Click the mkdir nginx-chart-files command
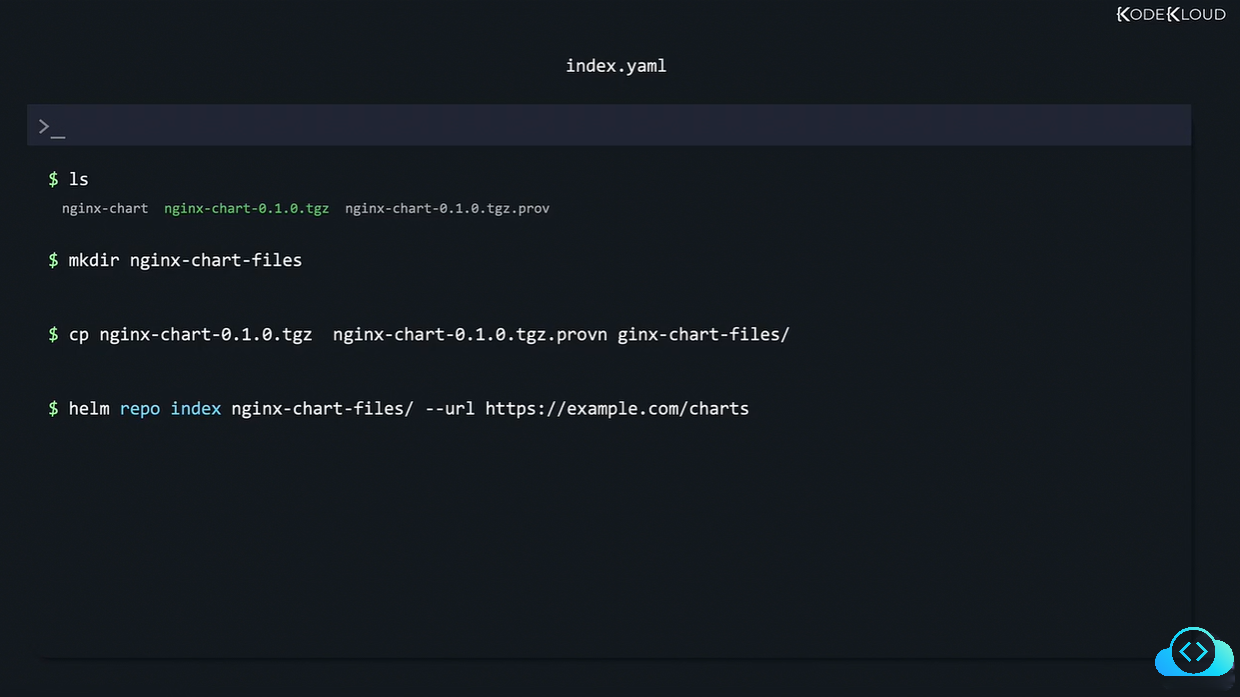1240x697 pixels. 185,260
